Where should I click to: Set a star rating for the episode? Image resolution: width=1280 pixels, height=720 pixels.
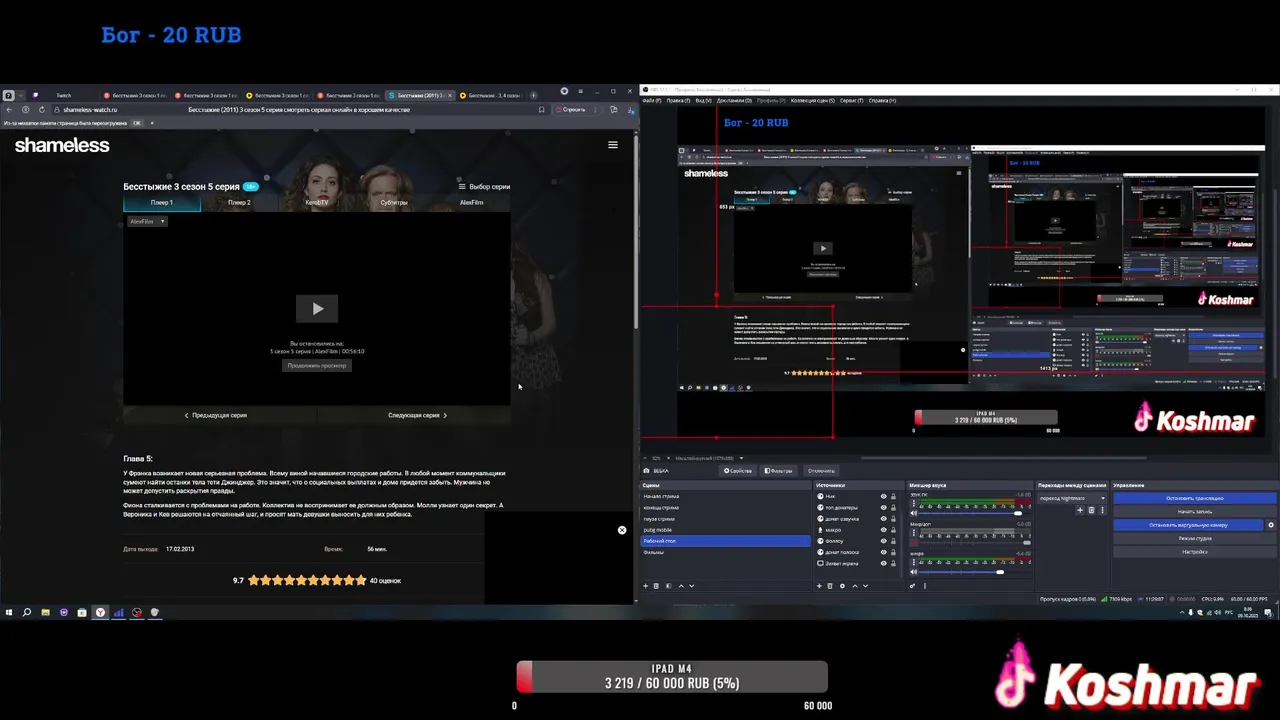(x=307, y=580)
